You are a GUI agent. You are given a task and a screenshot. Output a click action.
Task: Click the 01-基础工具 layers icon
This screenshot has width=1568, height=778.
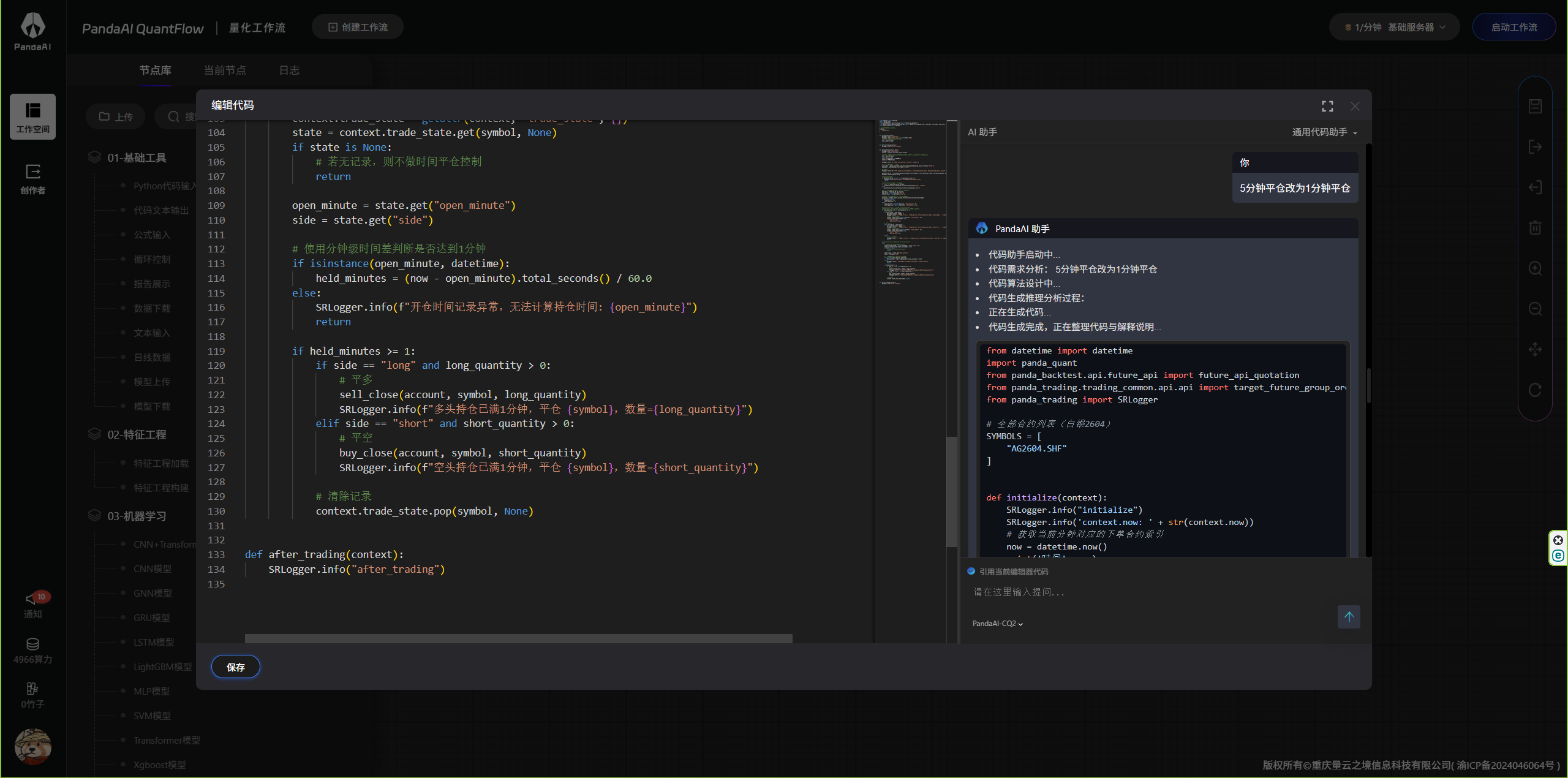[x=94, y=157]
